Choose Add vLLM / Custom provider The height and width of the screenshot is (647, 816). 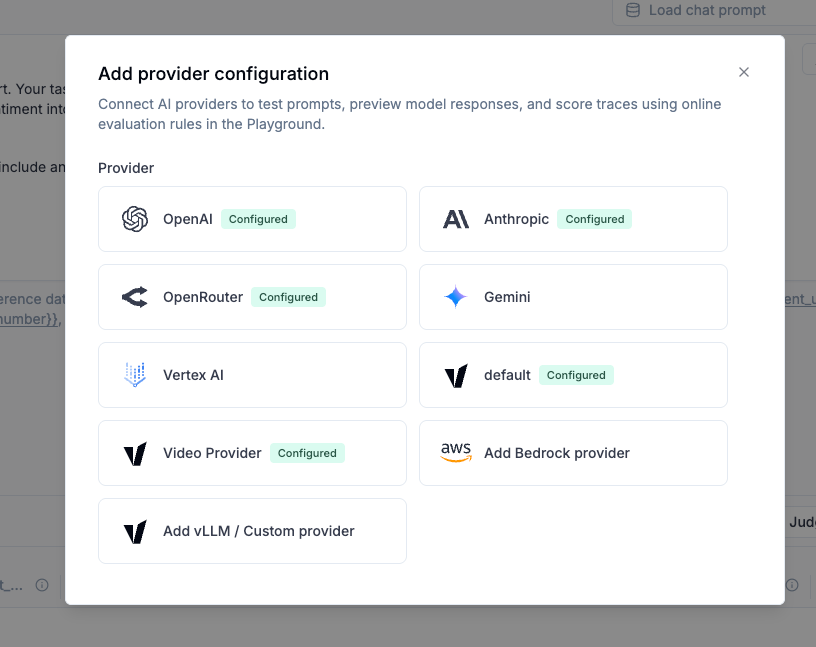click(x=252, y=530)
